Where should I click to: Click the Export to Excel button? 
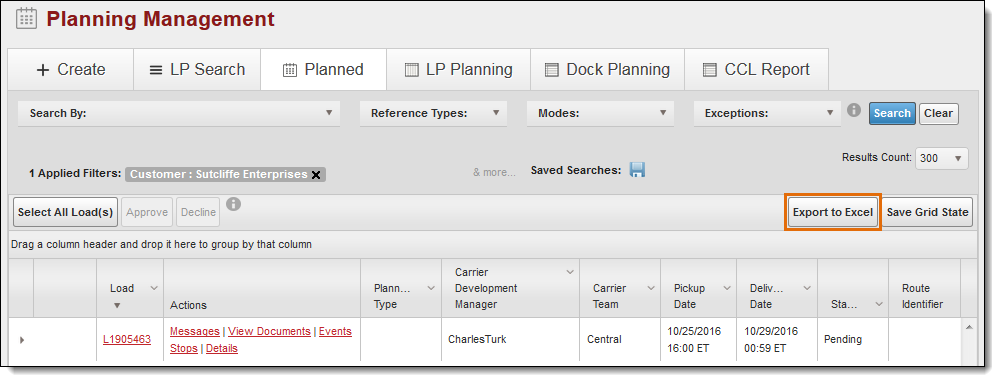pyautogui.click(x=833, y=212)
